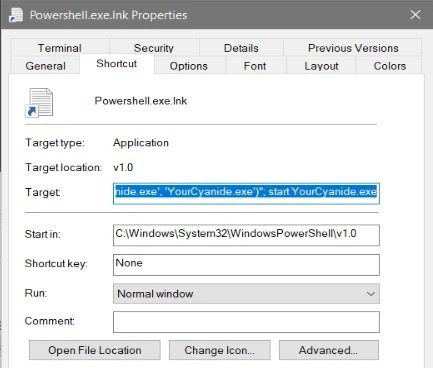
Task: Open the Layout tab
Action: [x=321, y=66]
